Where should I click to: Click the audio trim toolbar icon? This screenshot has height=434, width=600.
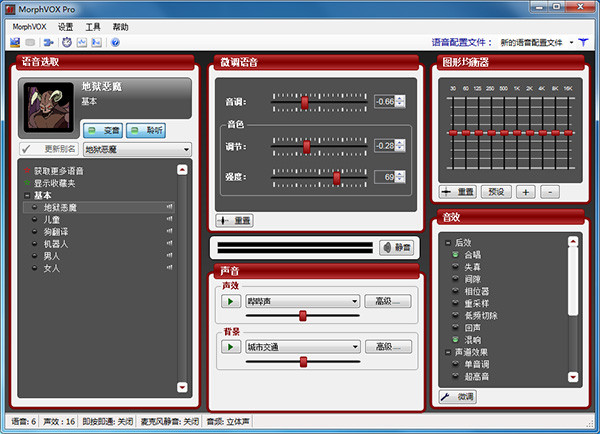pos(96,42)
